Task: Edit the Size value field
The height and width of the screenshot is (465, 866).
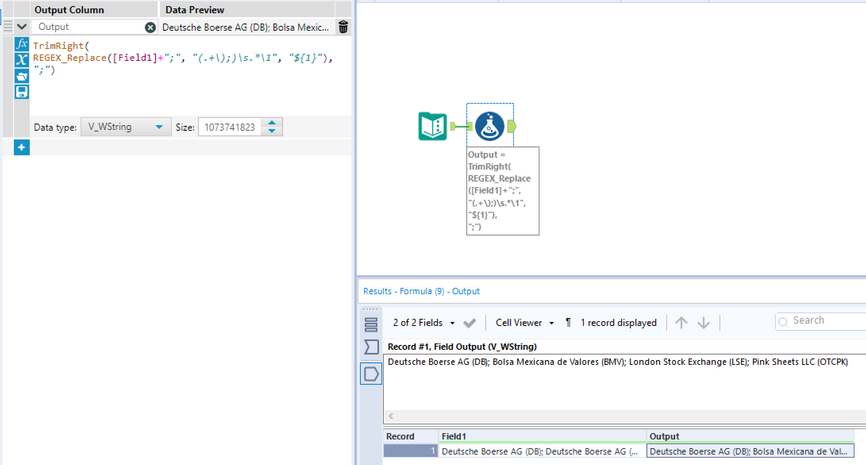Action: [230, 127]
